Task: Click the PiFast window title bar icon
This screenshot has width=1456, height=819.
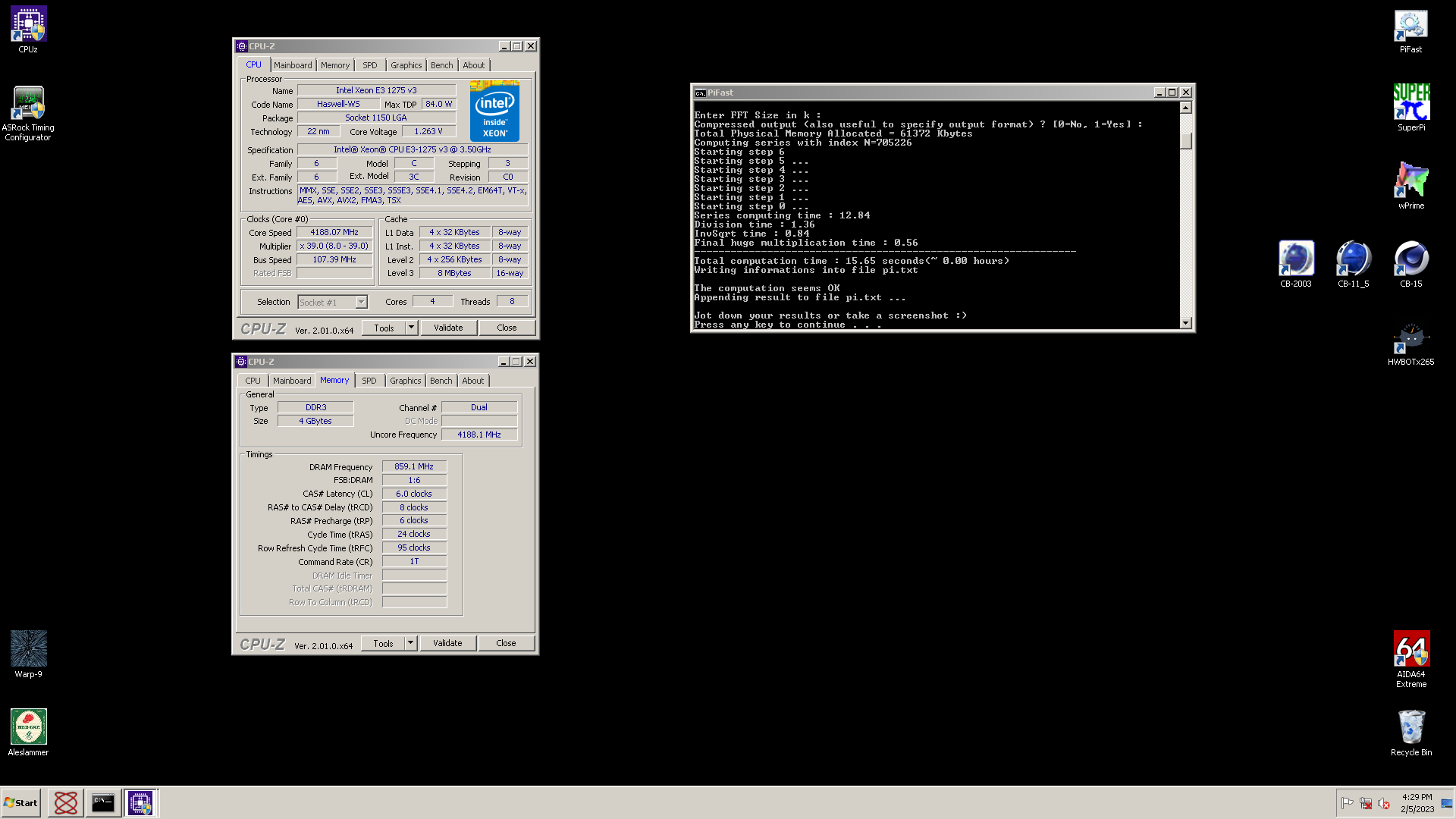Action: click(700, 93)
